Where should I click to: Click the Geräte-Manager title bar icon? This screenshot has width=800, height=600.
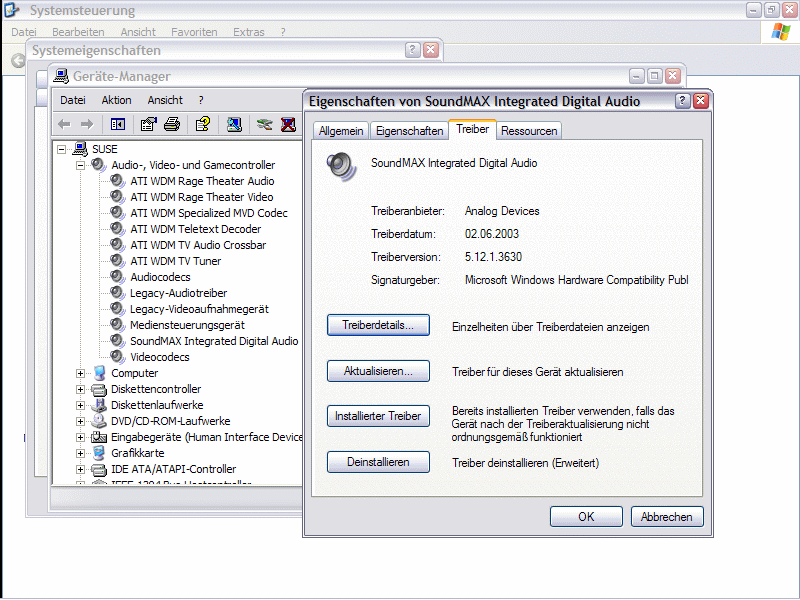pos(61,76)
